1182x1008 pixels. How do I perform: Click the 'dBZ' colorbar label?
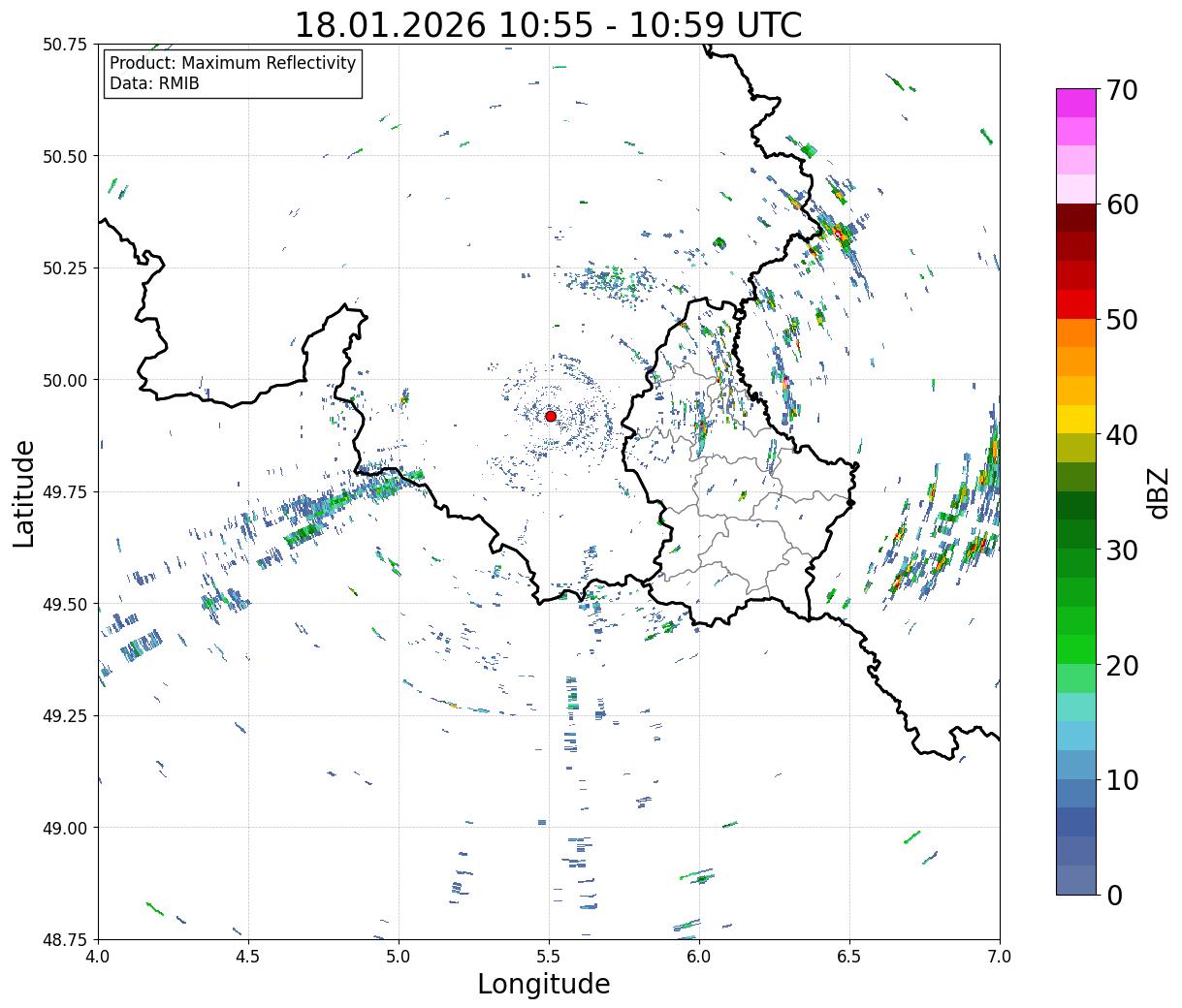(1159, 492)
